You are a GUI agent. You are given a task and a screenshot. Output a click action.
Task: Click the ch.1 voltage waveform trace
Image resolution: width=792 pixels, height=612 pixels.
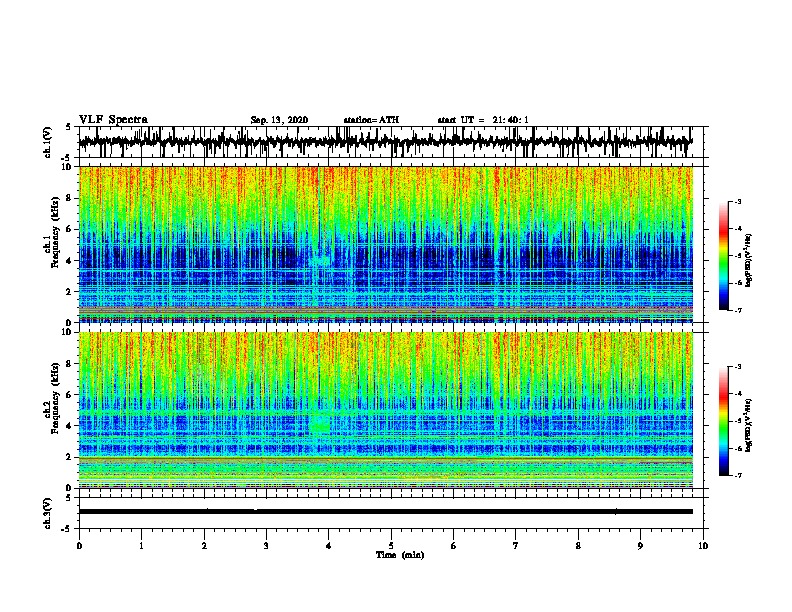point(385,142)
